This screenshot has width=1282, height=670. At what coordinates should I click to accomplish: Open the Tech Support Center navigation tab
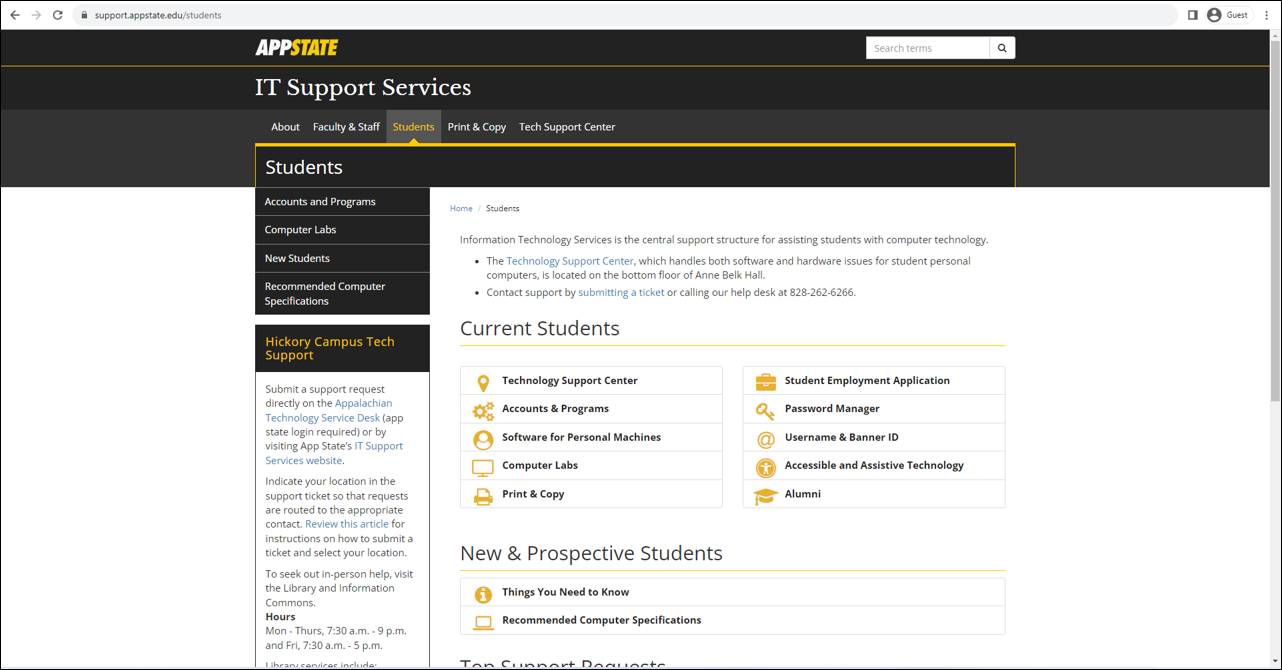tap(567, 127)
